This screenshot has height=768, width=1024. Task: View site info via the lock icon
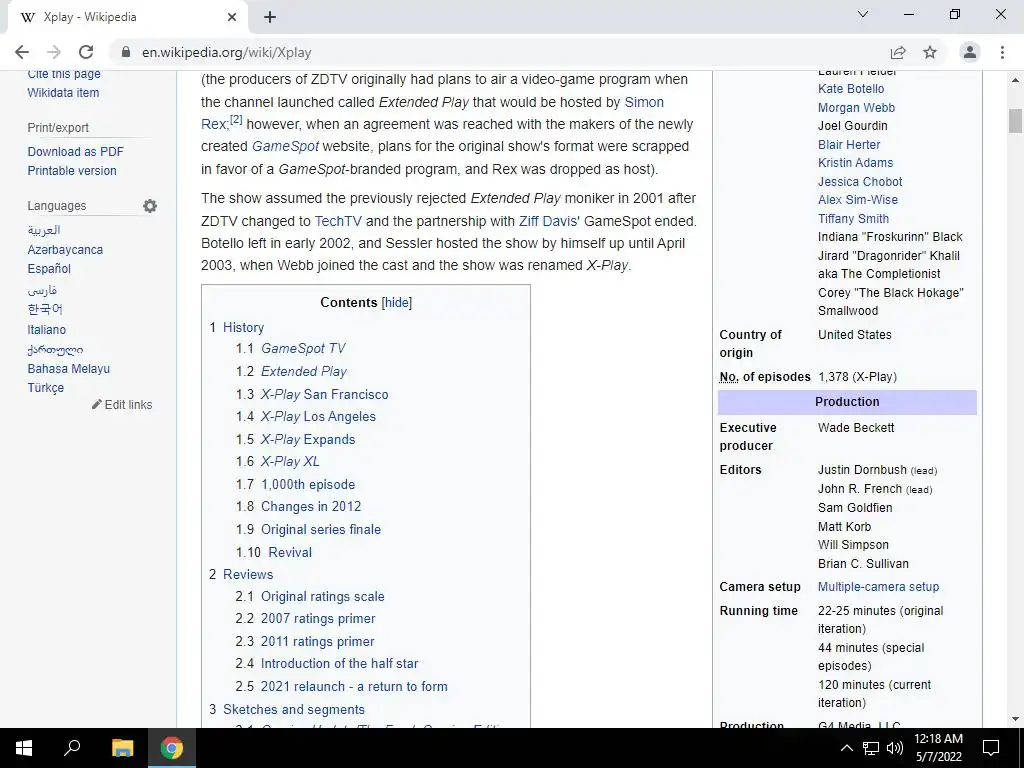[x=127, y=52]
